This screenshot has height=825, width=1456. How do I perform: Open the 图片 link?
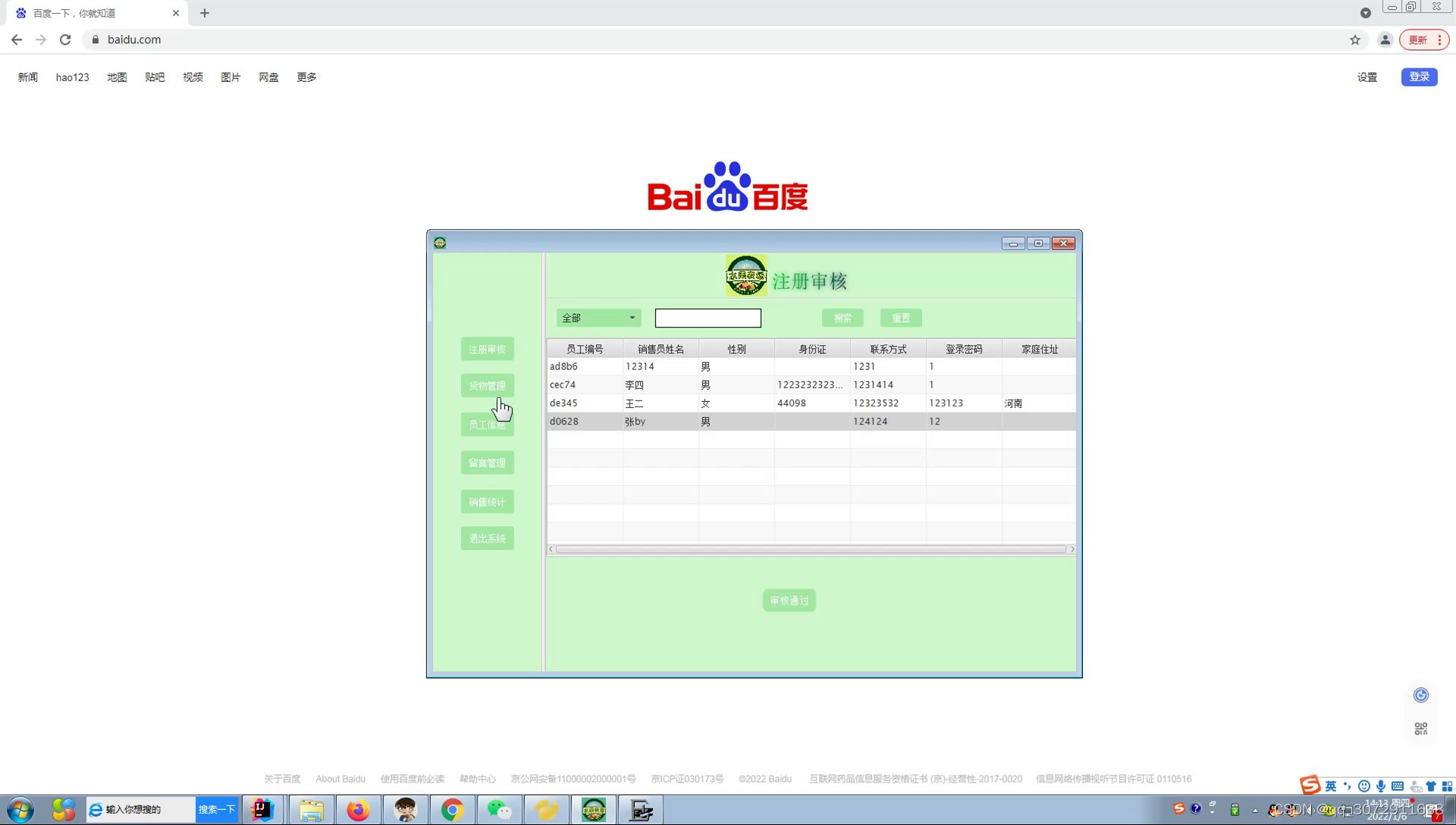tap(231, 77)
